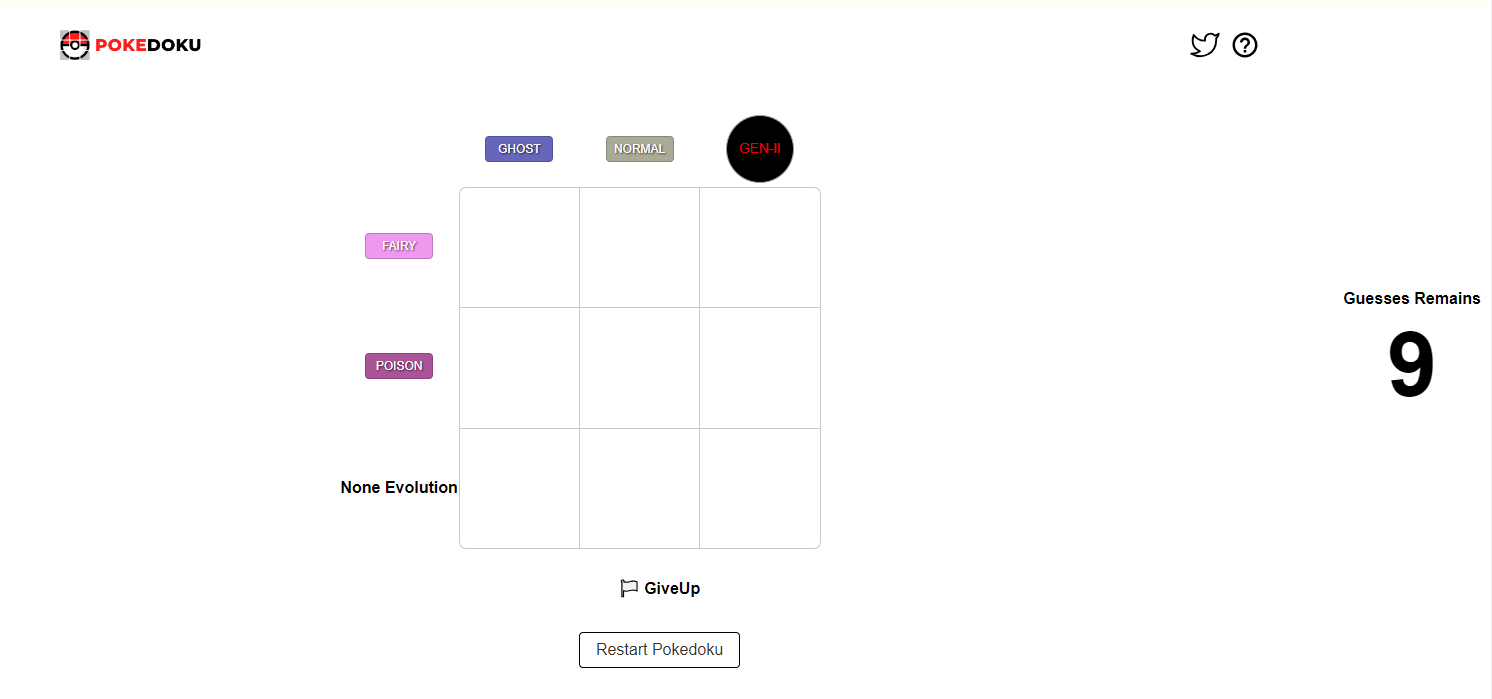Click the Ghost type badge
This screenshot has height=699, width=1492.
(x=519, y=149)
